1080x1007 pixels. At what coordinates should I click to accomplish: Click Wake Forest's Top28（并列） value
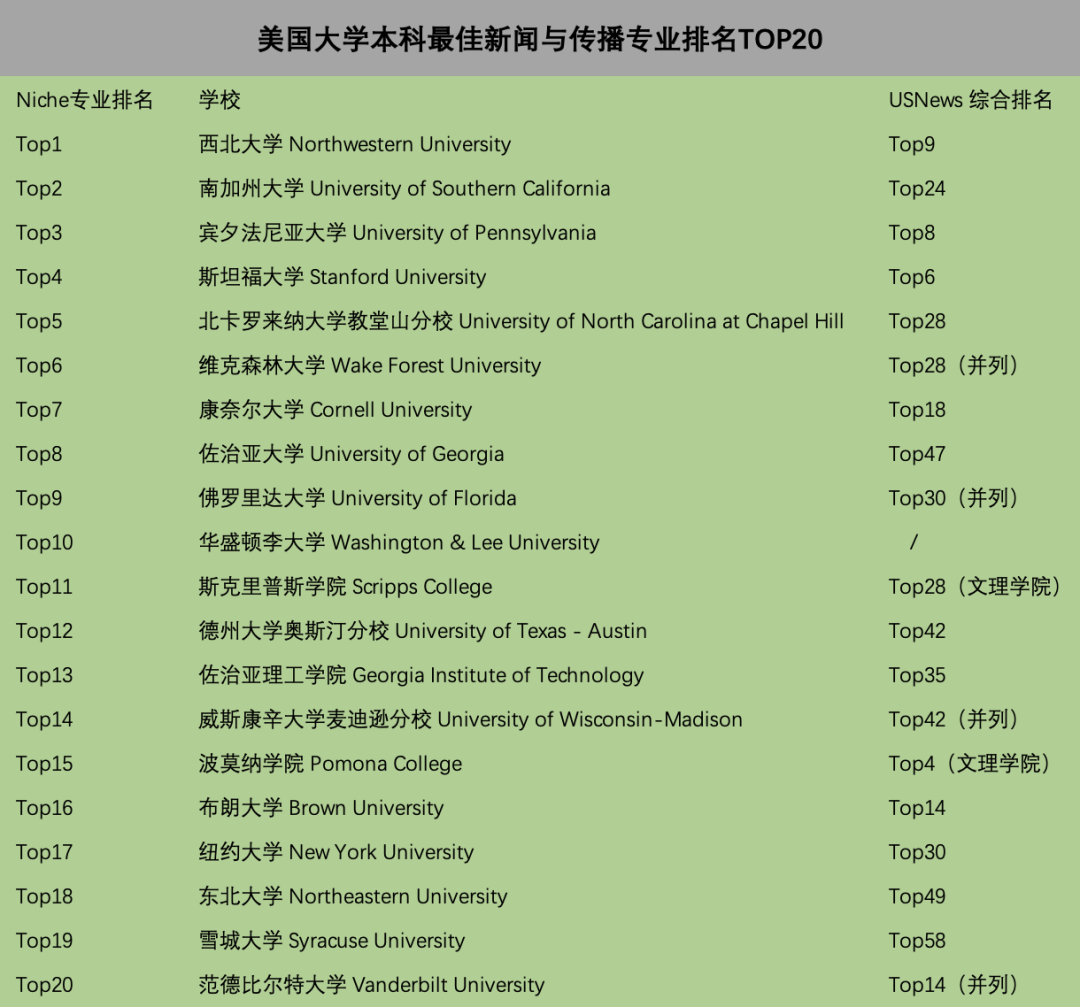954,366
